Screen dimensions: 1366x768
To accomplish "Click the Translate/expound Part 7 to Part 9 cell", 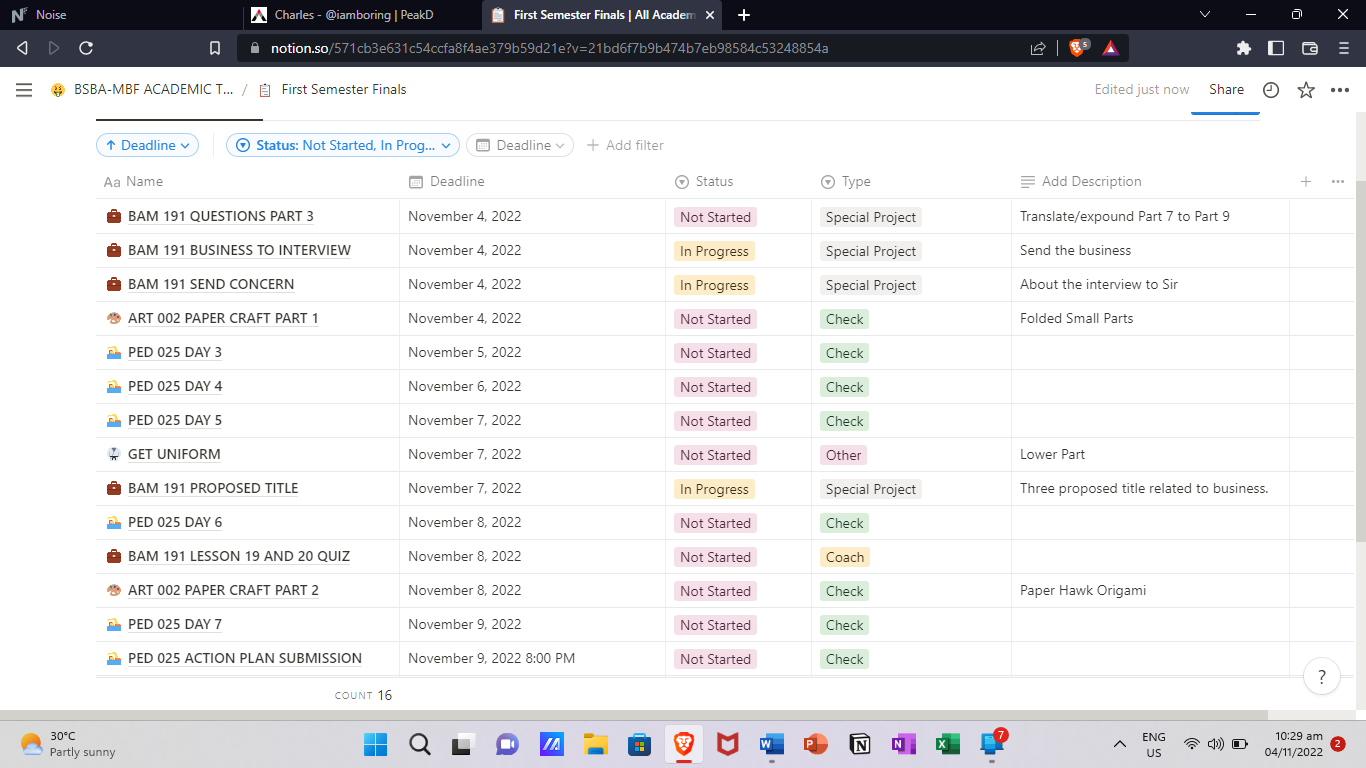I will [1150, 217].
